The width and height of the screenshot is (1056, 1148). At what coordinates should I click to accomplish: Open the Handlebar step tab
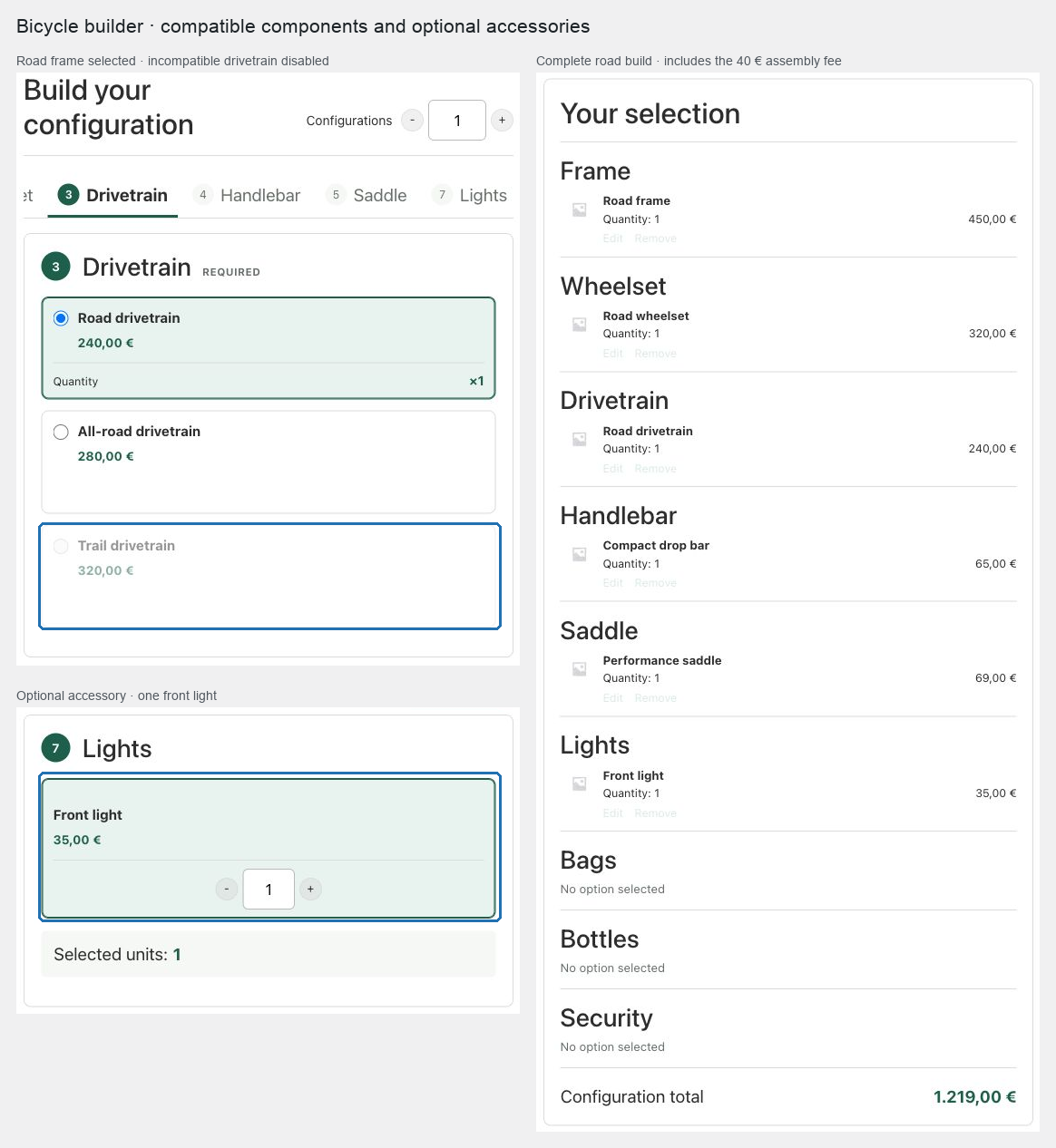pyautogui.click(x=247, y=195)
